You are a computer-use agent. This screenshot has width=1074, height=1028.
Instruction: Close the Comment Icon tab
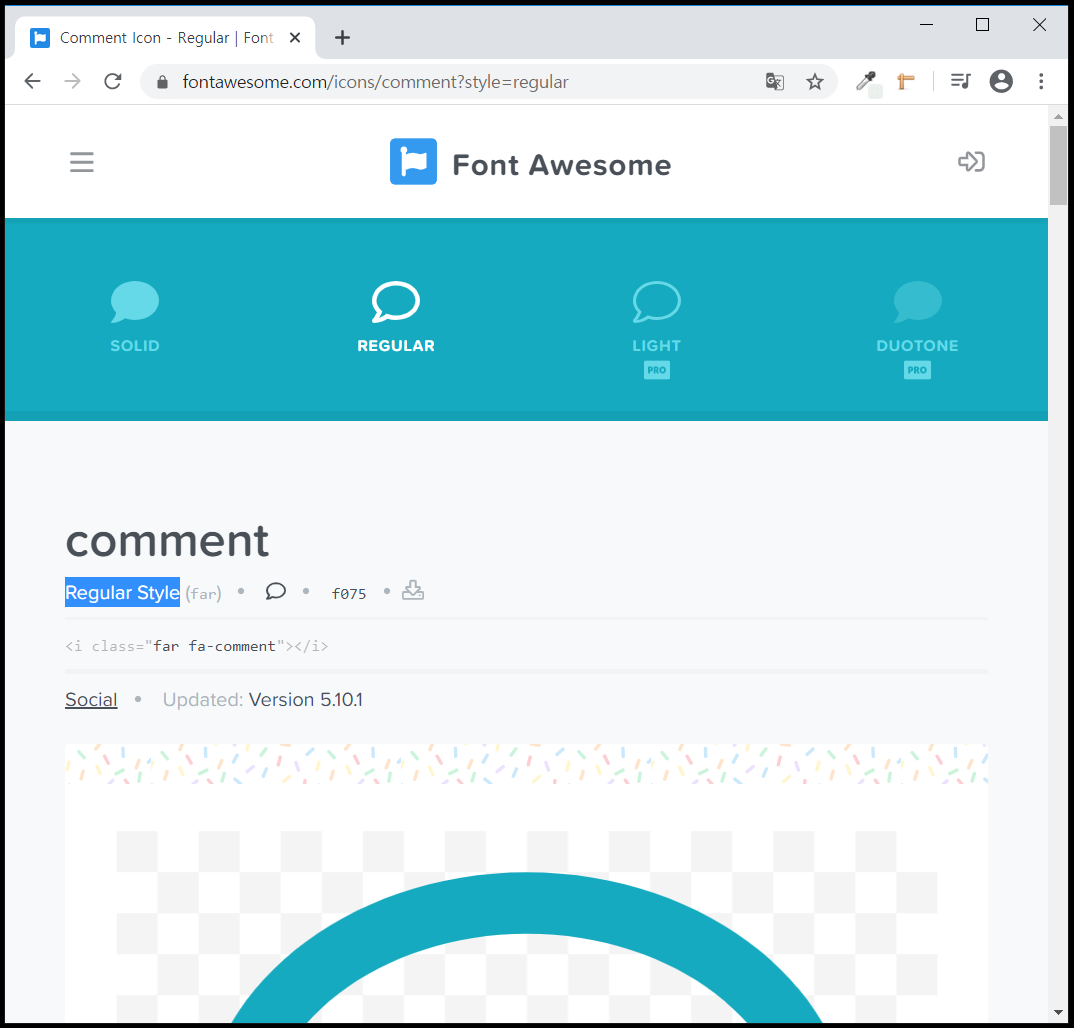(295, 38)
